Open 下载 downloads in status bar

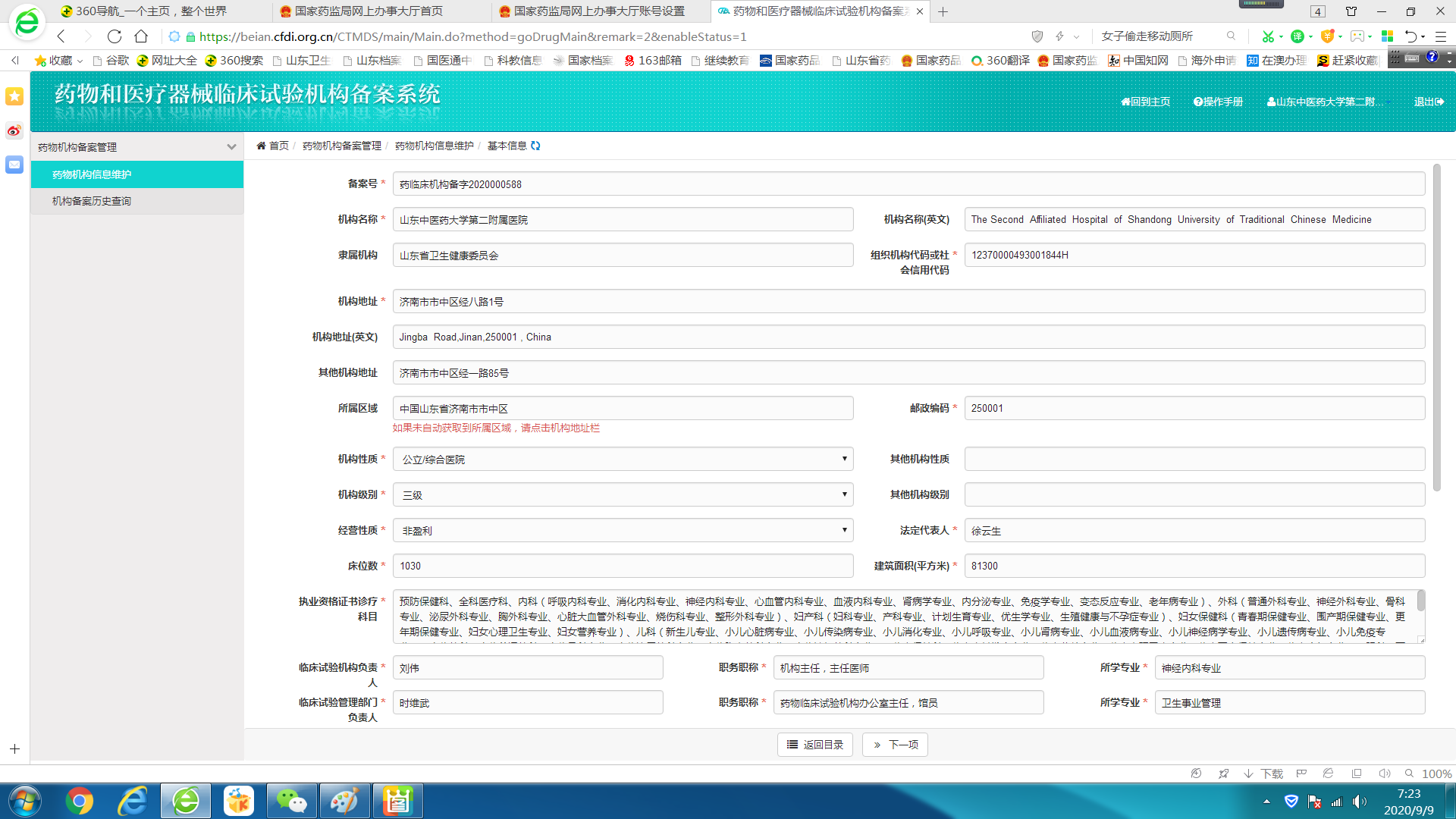coord(1263,773)
